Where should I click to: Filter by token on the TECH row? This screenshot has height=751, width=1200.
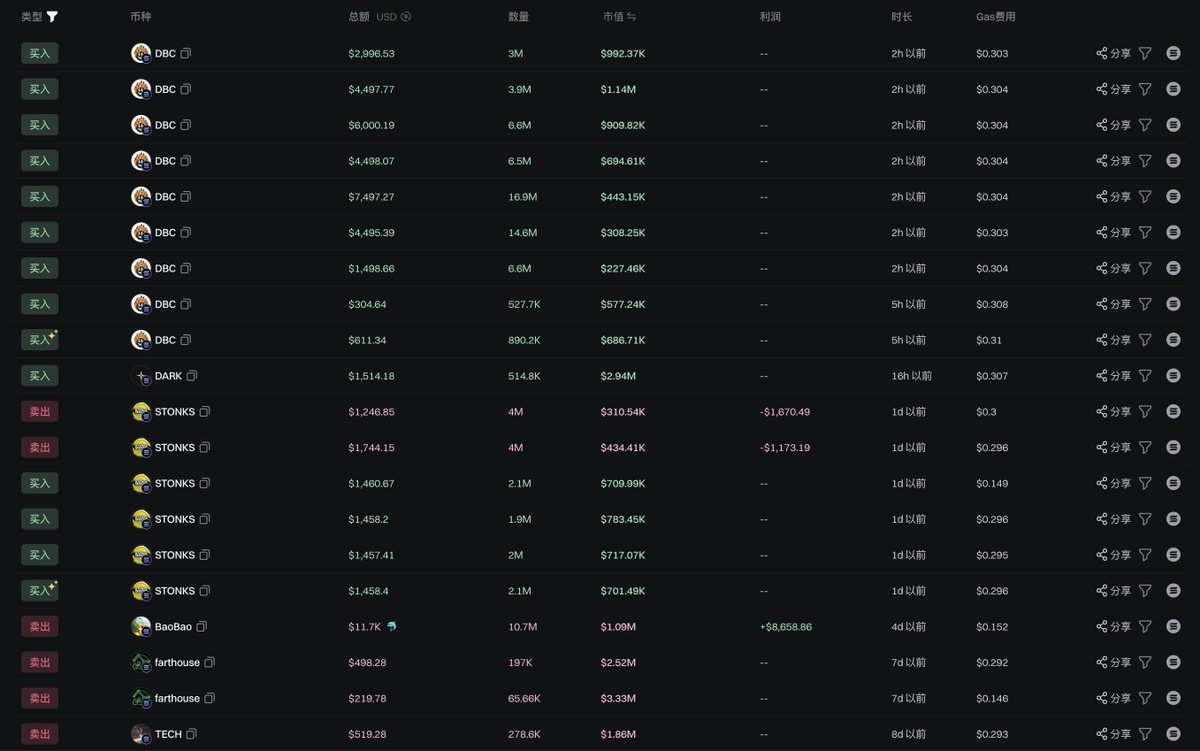[x=1145, y=734]
